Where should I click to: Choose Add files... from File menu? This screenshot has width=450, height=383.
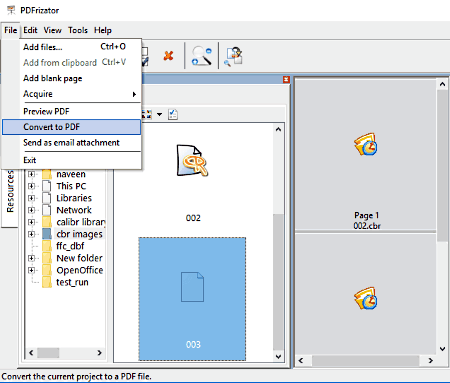coord(72,47)
